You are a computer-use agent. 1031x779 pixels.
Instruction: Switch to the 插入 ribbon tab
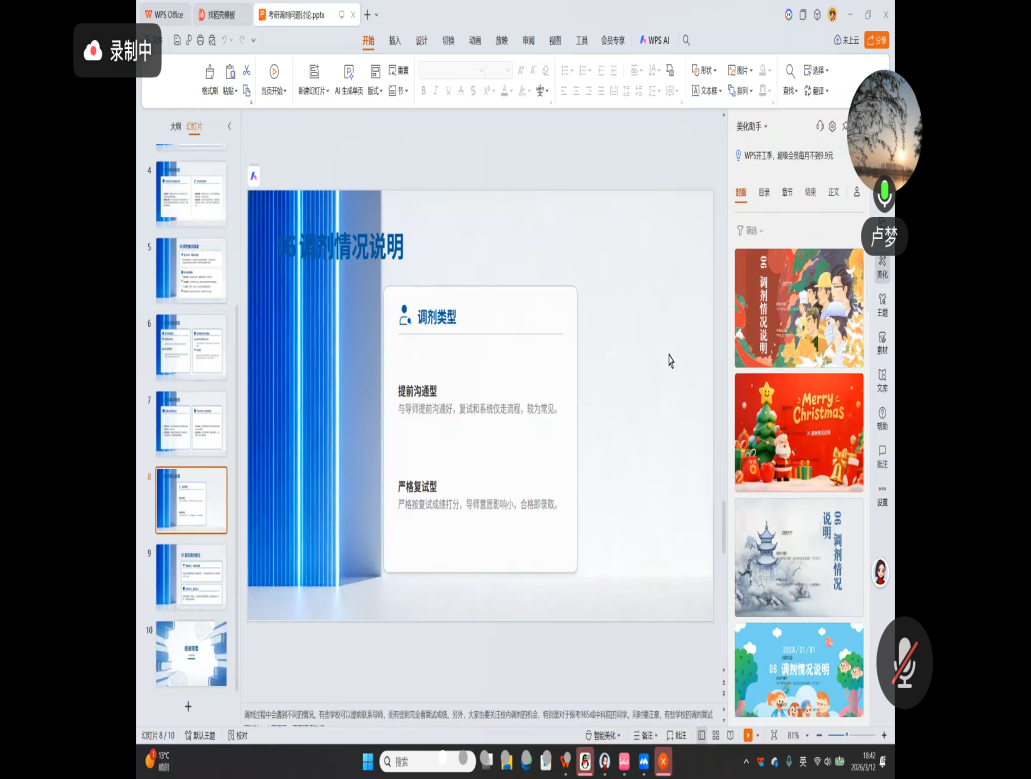coord(395,41)
